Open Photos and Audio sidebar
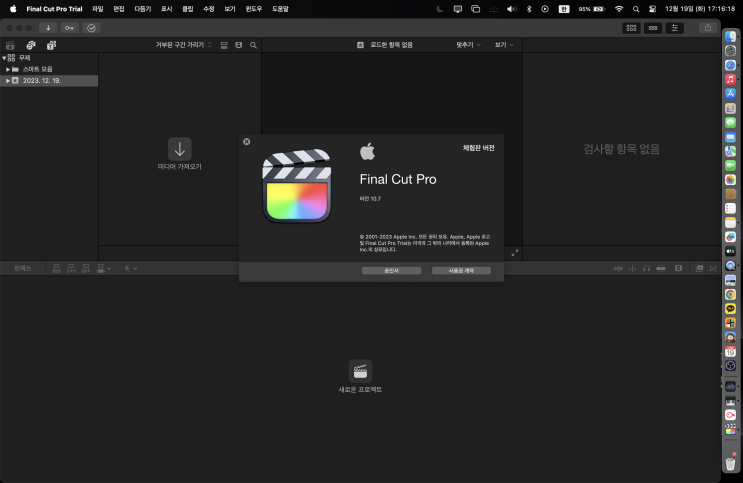Screen dimensions: 743x483 tap(31, 45)
